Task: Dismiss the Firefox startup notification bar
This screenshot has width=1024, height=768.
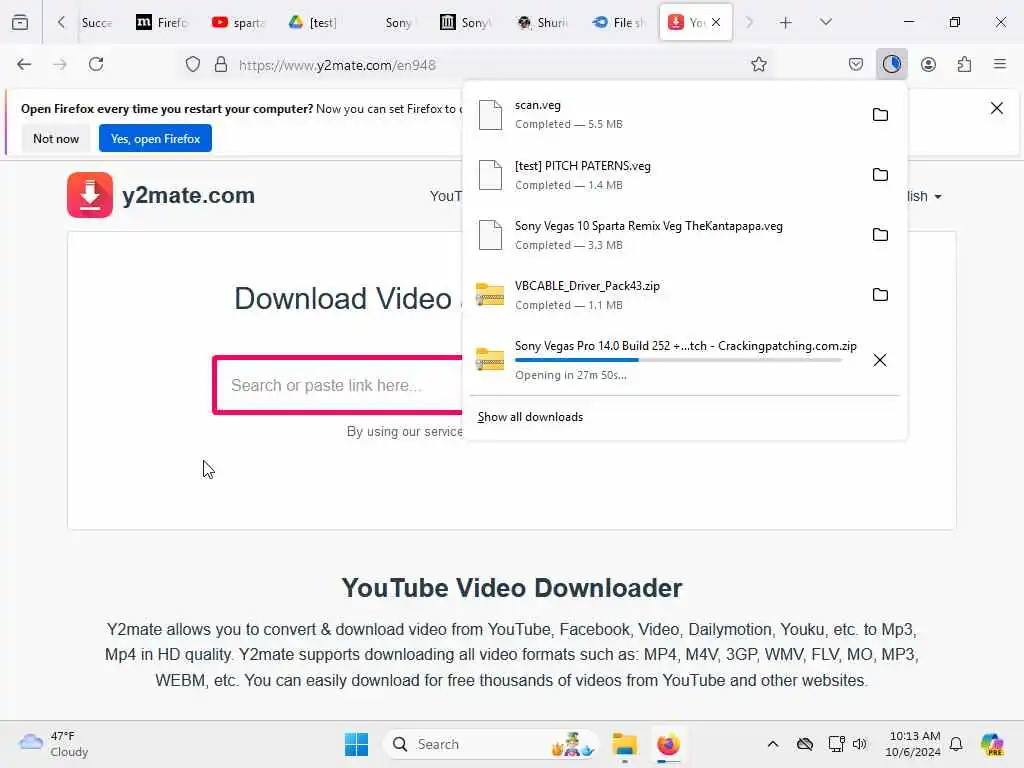Action: click(x=997, y=108)
